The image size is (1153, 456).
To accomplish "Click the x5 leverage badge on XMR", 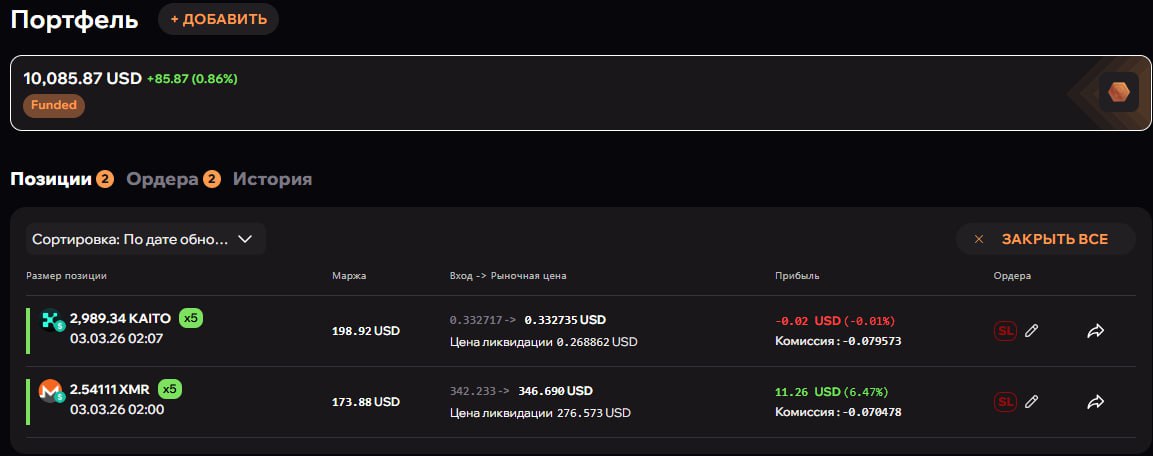I will click(171, 388).
